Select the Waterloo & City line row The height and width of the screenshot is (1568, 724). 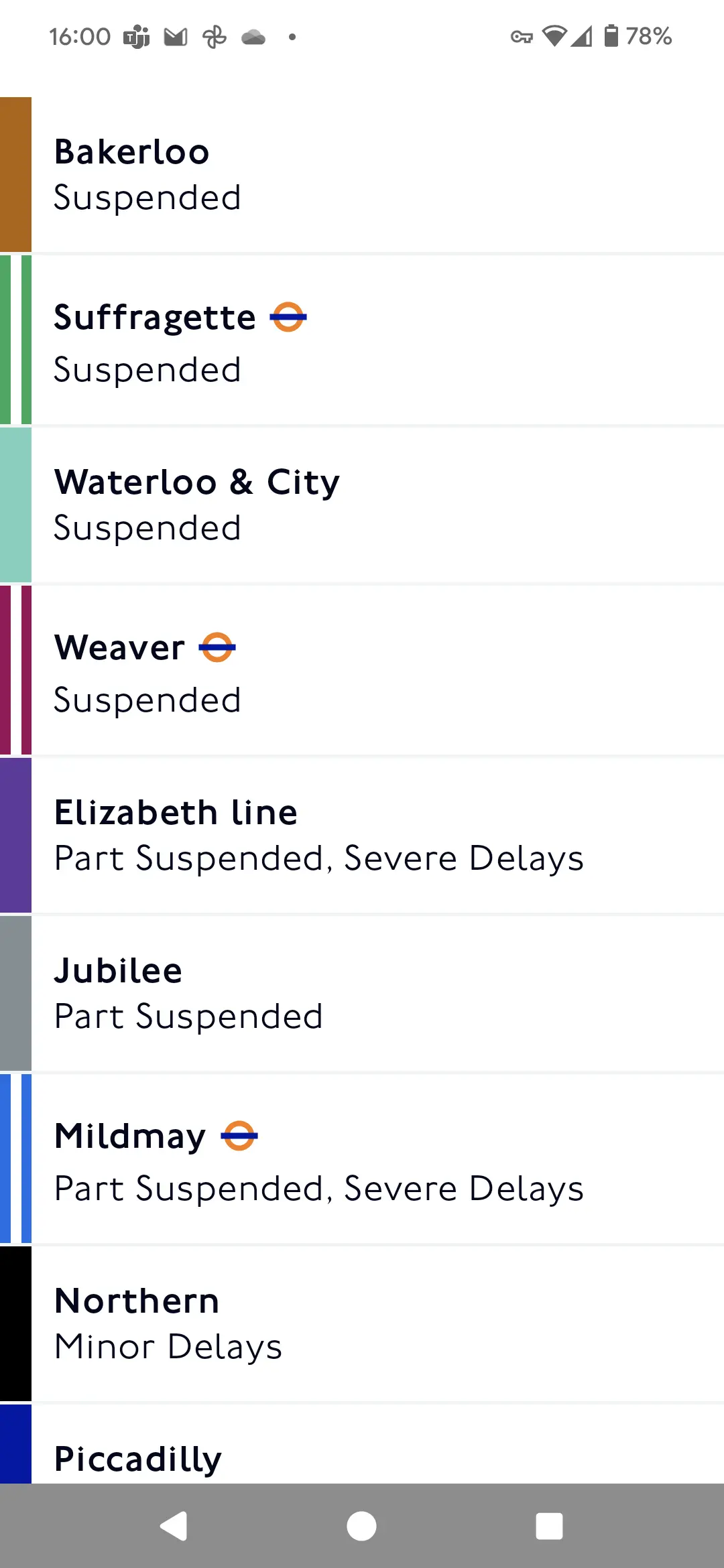pos(362,505)
